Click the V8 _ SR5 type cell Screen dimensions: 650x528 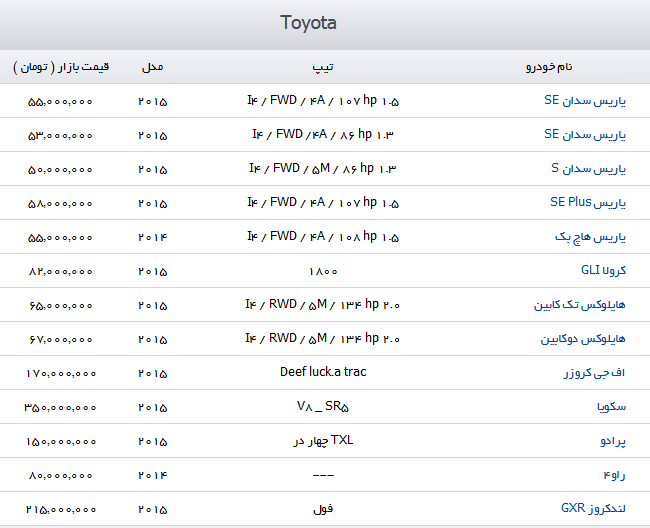323,407
